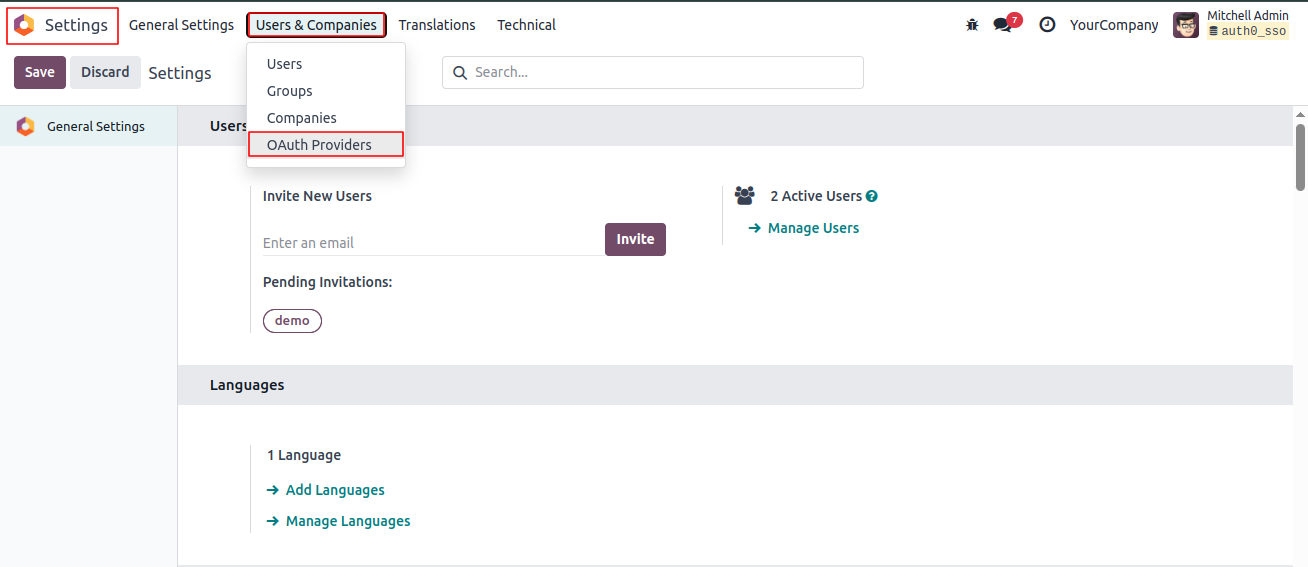This screenshot has height=567, width=1308.
Task: Open the Manage Users link
Action: tap(813, 228)
